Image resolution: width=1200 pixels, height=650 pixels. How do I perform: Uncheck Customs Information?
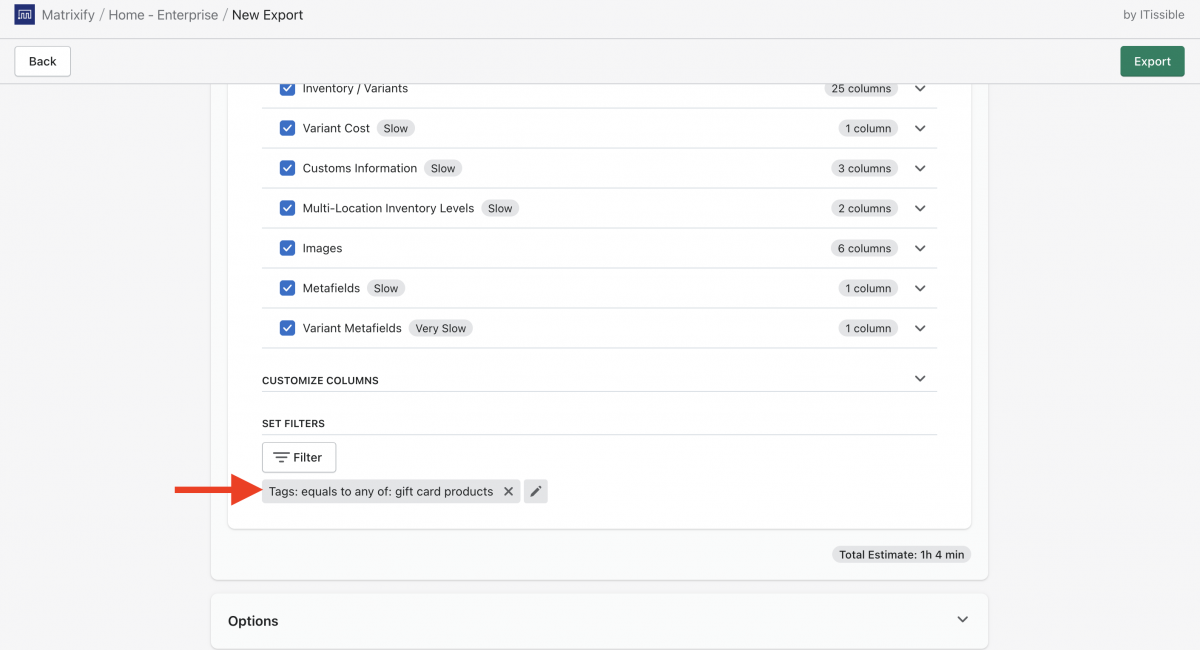287,168
